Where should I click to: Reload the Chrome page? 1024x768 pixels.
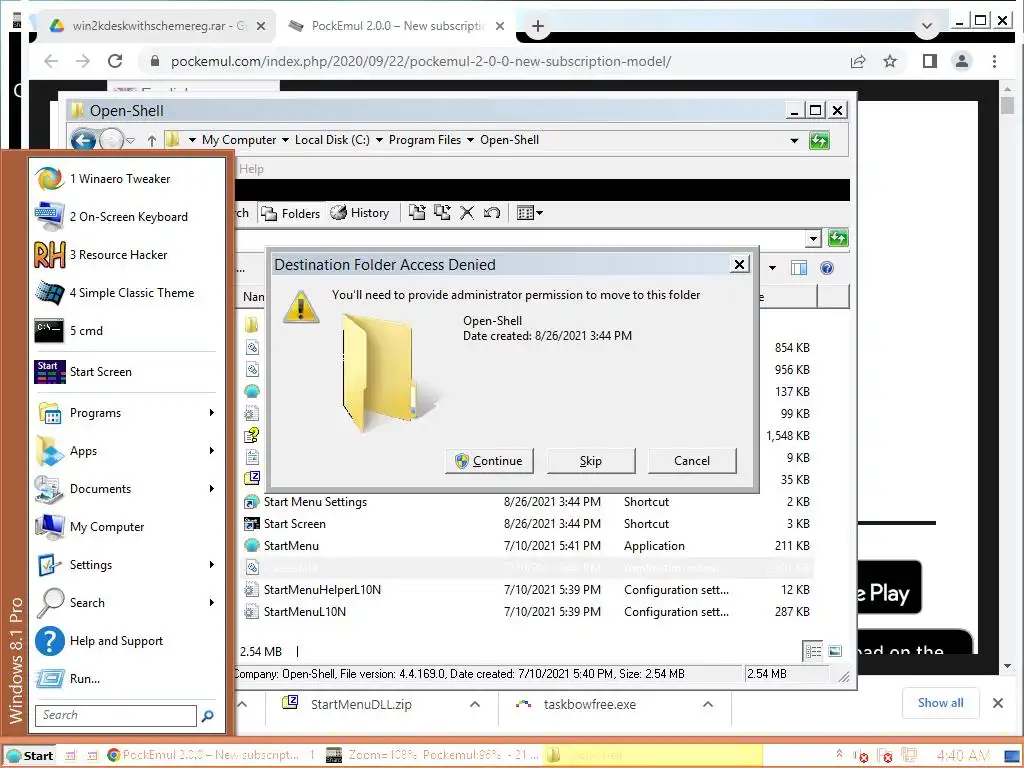coord(115,61)
